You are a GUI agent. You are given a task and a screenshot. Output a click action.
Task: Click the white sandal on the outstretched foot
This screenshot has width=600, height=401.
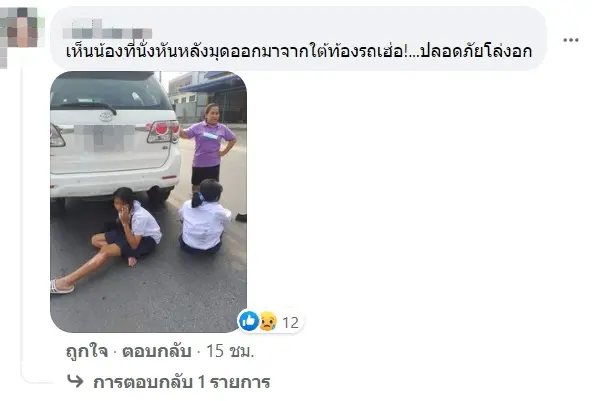coord(62,287)
